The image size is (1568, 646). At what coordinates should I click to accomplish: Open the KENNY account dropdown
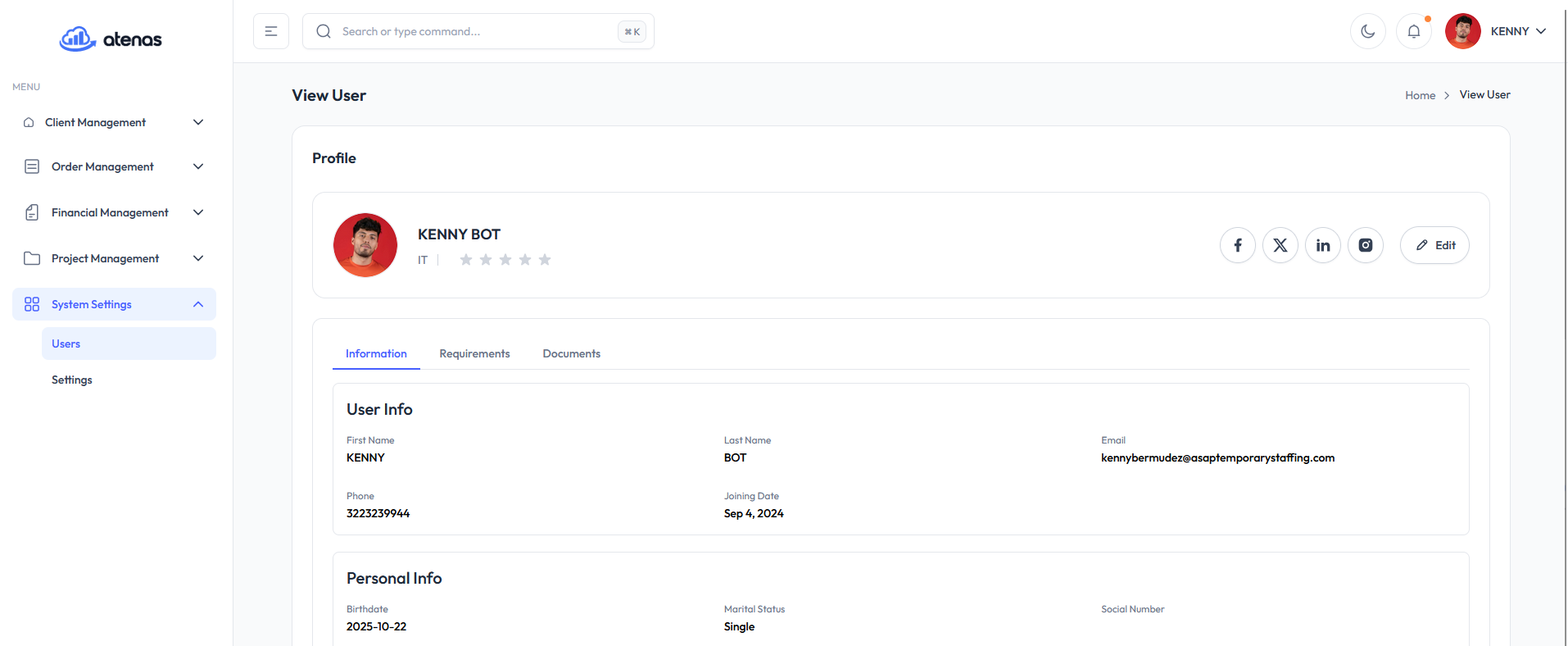pyautogui.click(x=1496, y=31)
